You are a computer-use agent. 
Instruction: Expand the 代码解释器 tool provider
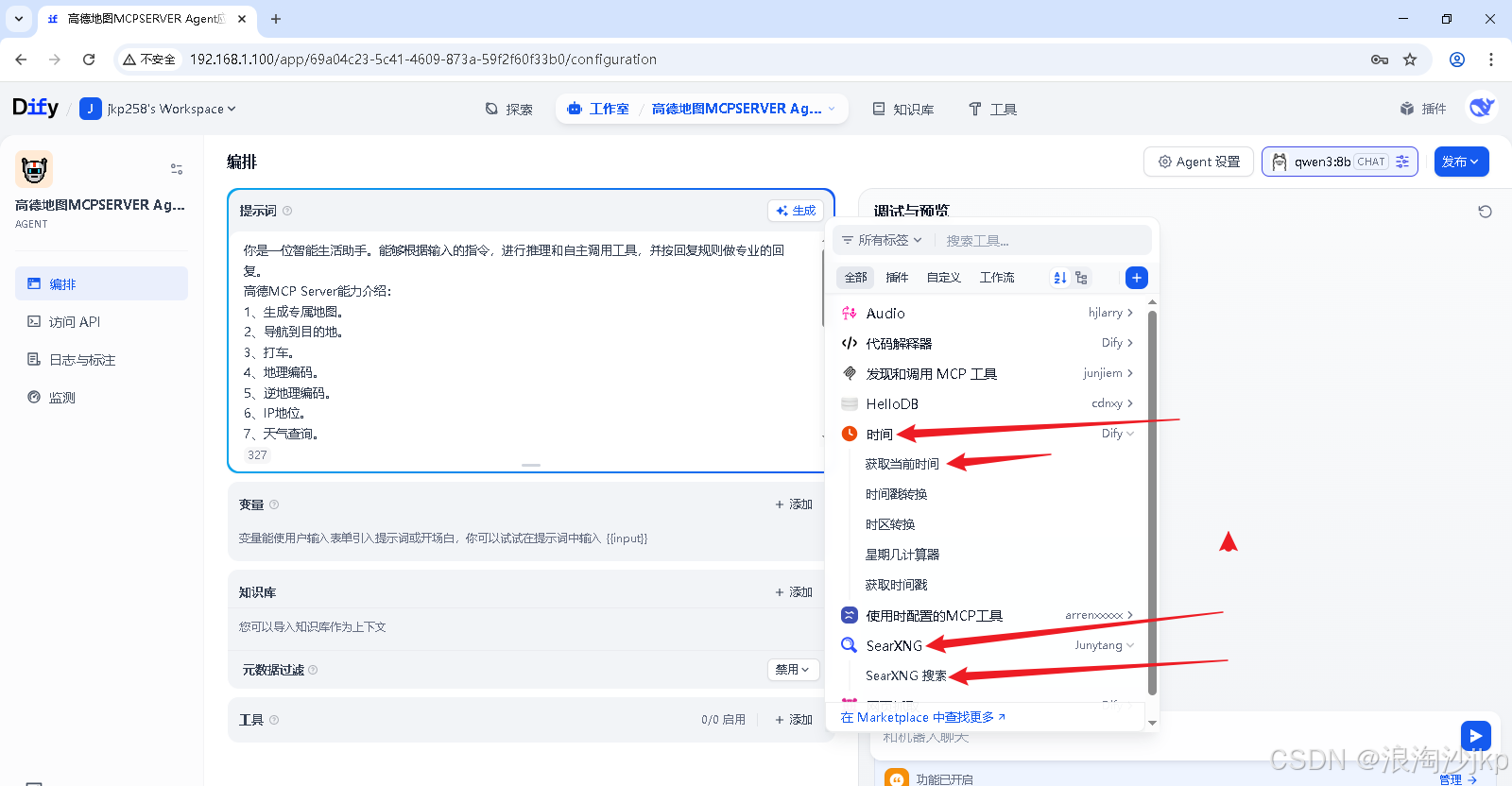click(x=987, y=343)
